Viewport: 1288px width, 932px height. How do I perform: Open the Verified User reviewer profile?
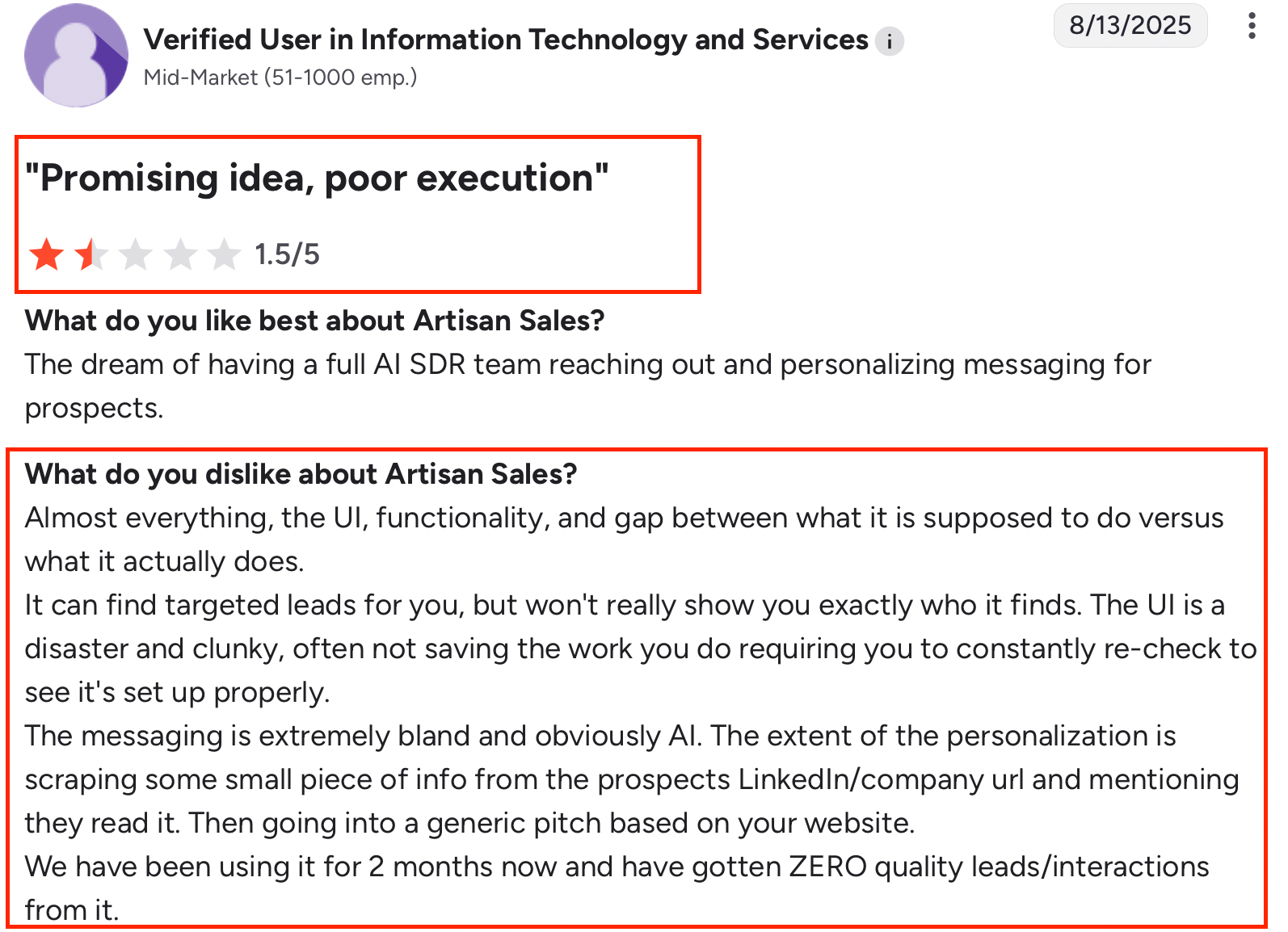(505, 39)
